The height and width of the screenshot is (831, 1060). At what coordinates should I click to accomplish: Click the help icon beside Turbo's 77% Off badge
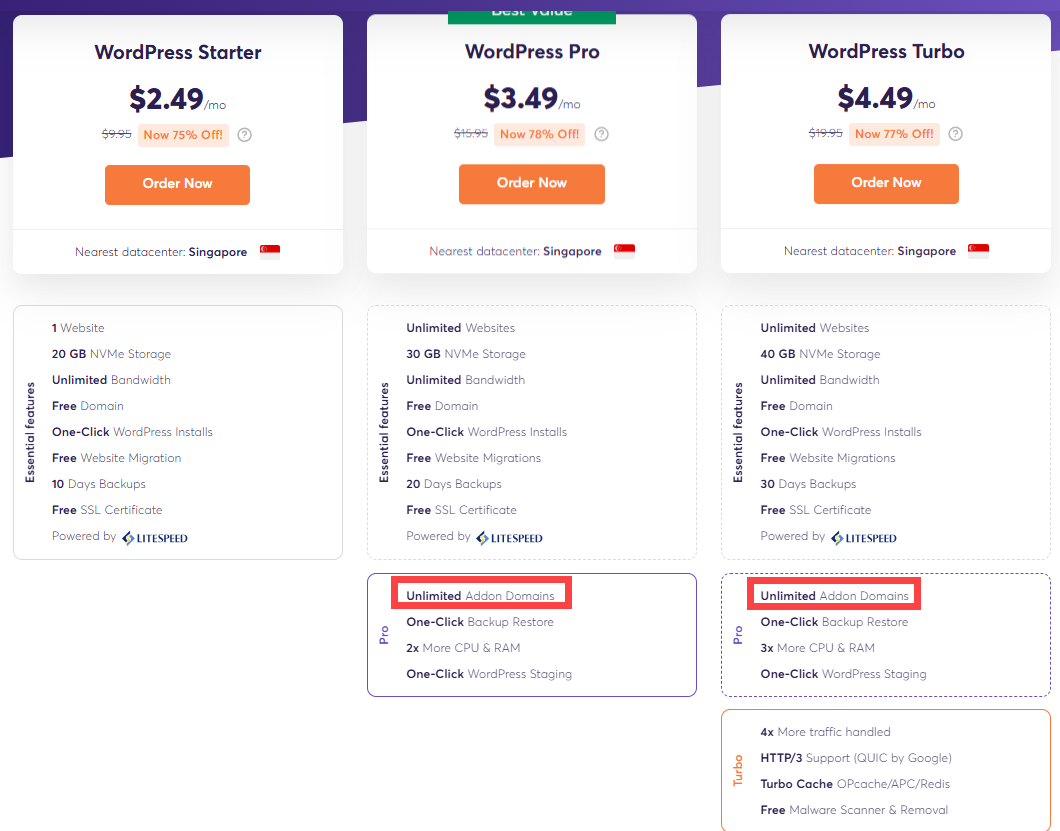coord(955,134)
